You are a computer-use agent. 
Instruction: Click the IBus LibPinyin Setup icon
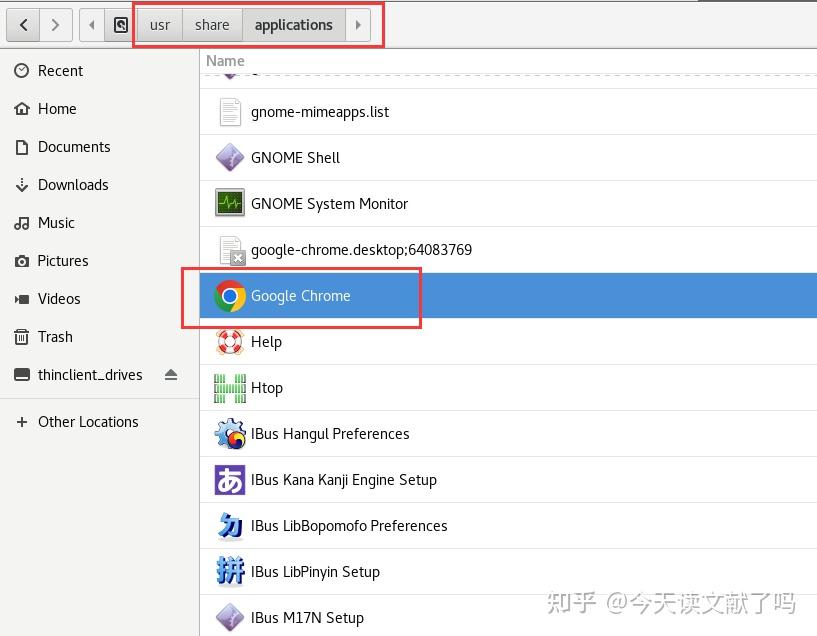229,571
